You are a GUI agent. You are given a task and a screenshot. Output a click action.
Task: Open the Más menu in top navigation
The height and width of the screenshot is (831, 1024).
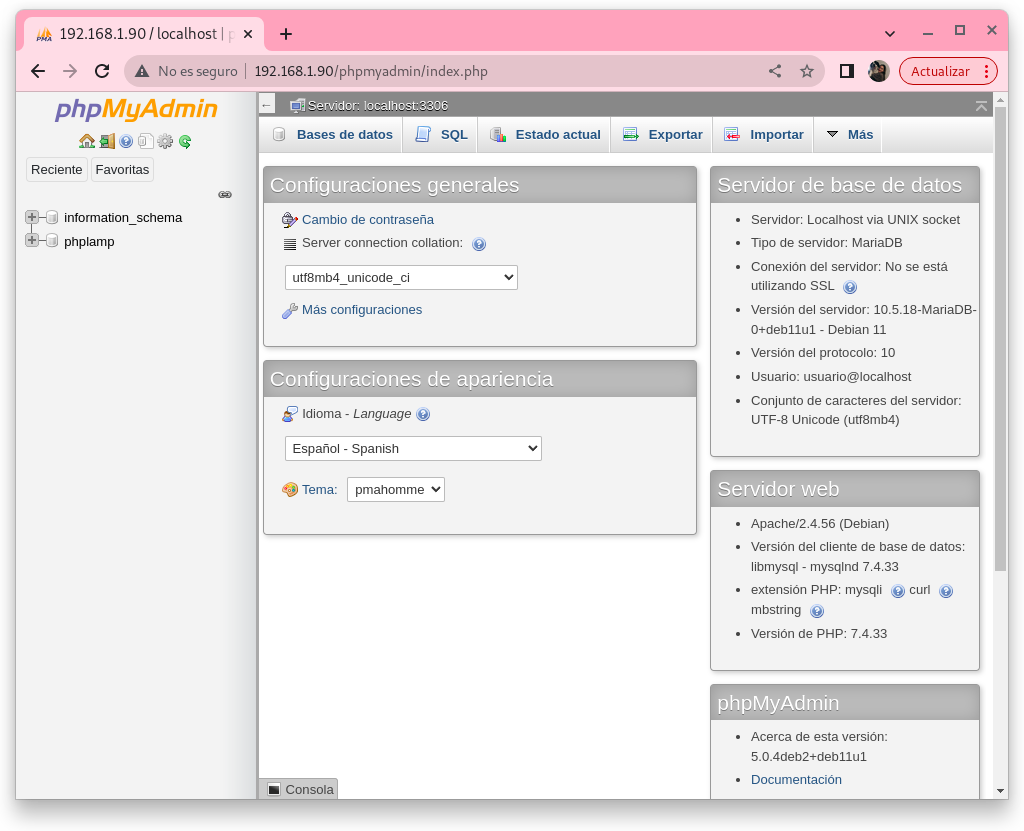coord(849,135)
